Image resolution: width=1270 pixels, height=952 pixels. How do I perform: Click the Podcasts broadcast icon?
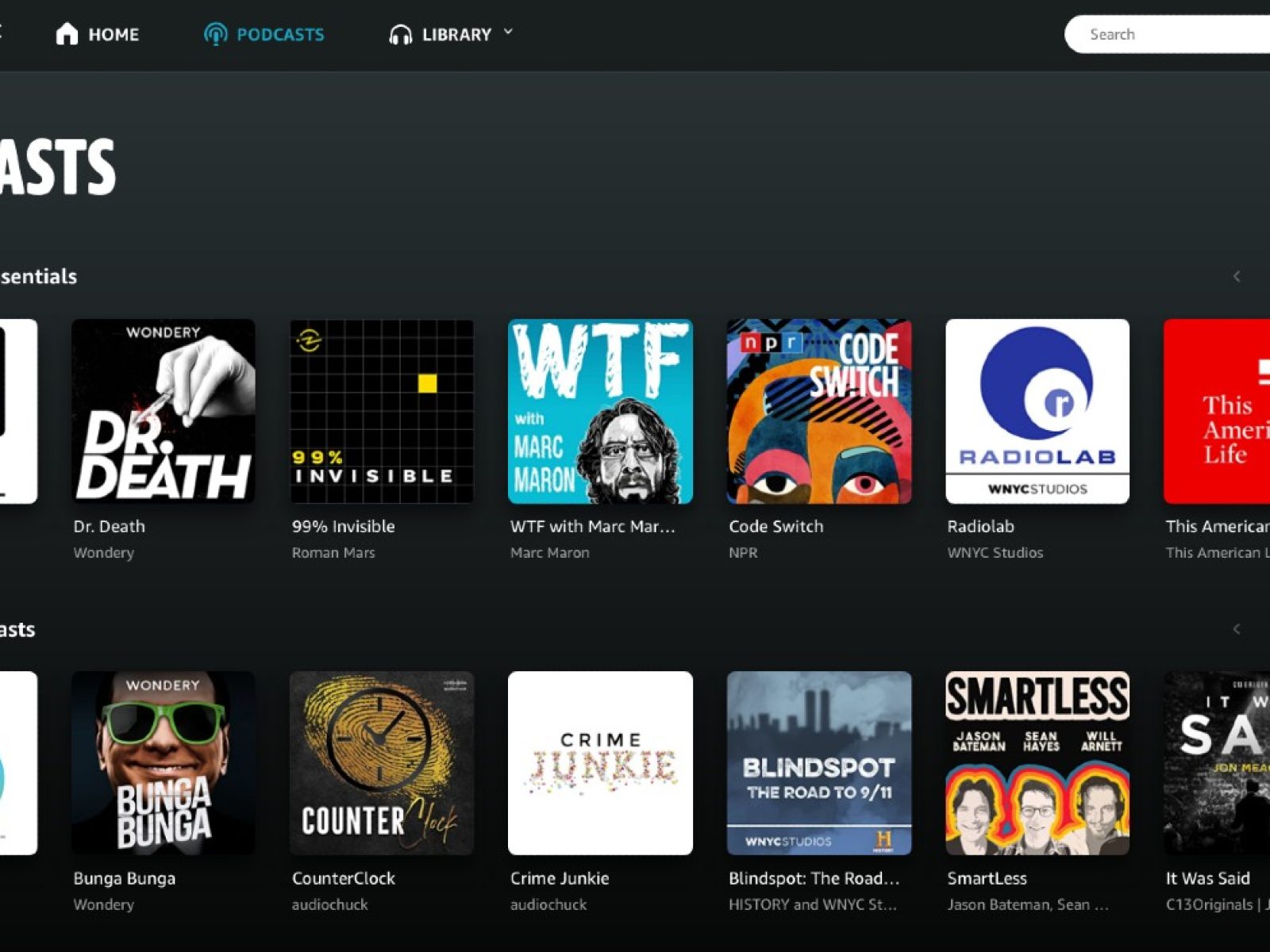pos(215,34)
